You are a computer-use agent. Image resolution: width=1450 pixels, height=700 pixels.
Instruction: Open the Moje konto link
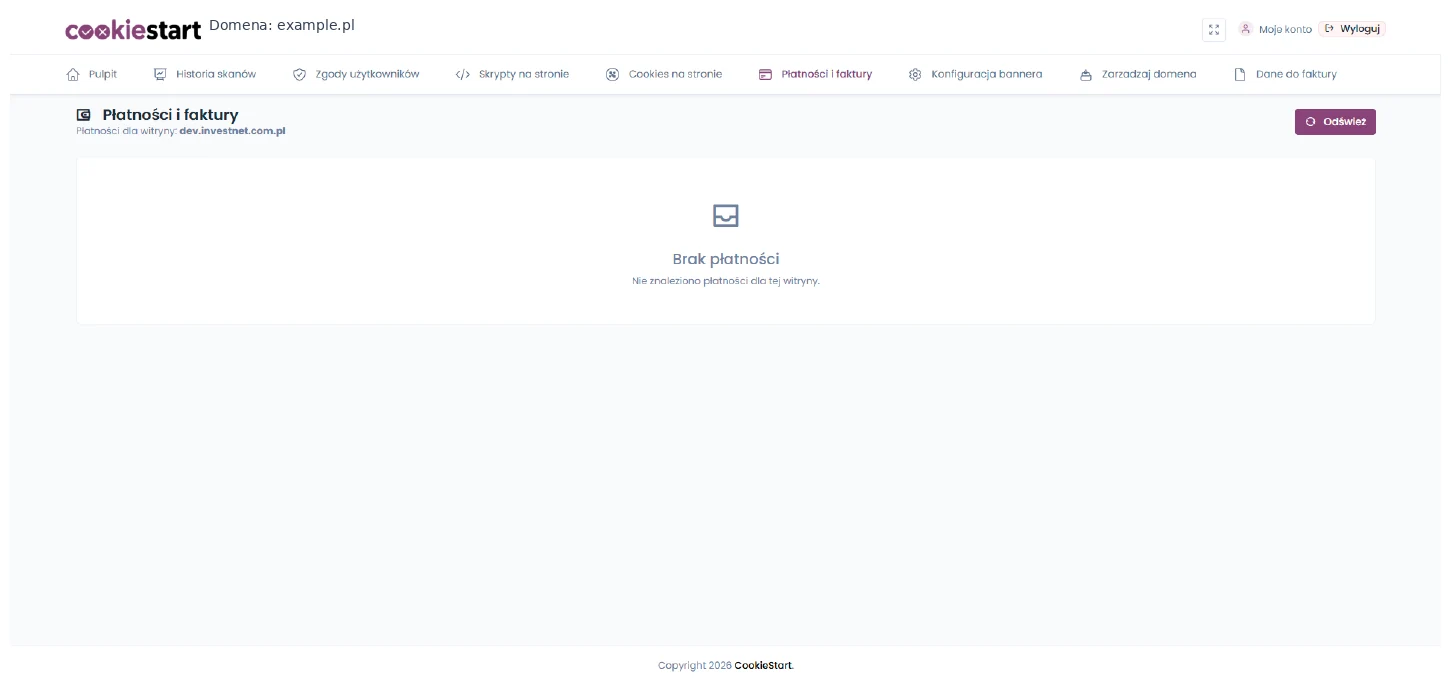click(1285, 29)
